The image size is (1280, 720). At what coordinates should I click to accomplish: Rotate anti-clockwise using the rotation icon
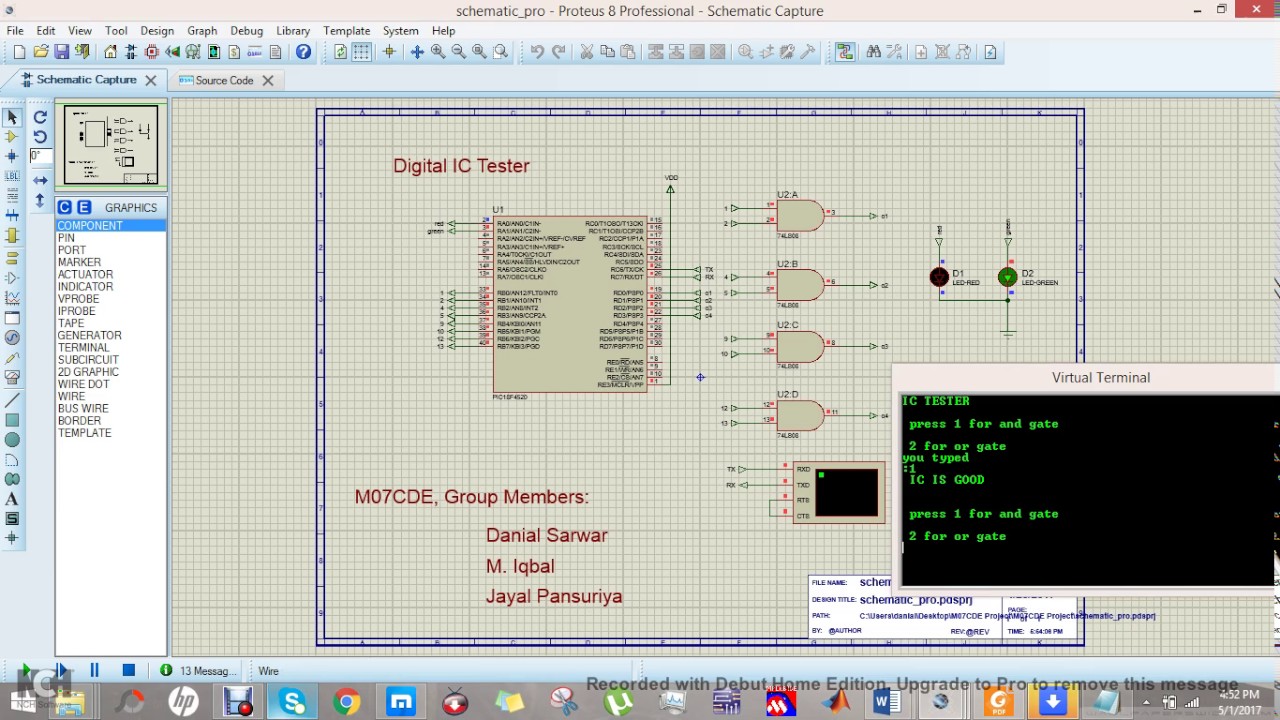click(x=40, y=137)
